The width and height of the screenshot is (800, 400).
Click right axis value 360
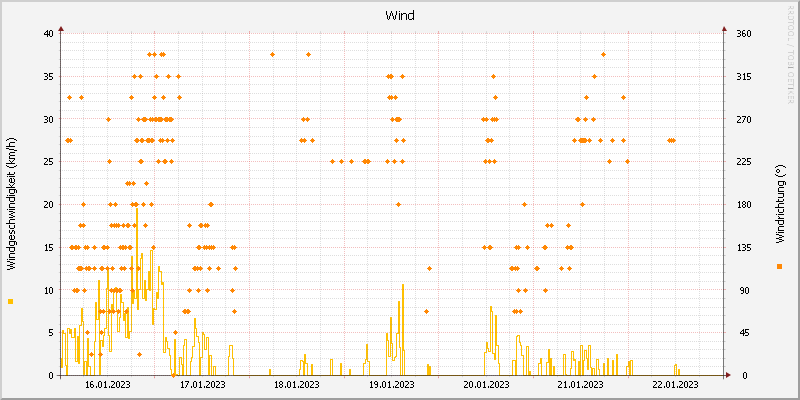[x=744, y=34]
